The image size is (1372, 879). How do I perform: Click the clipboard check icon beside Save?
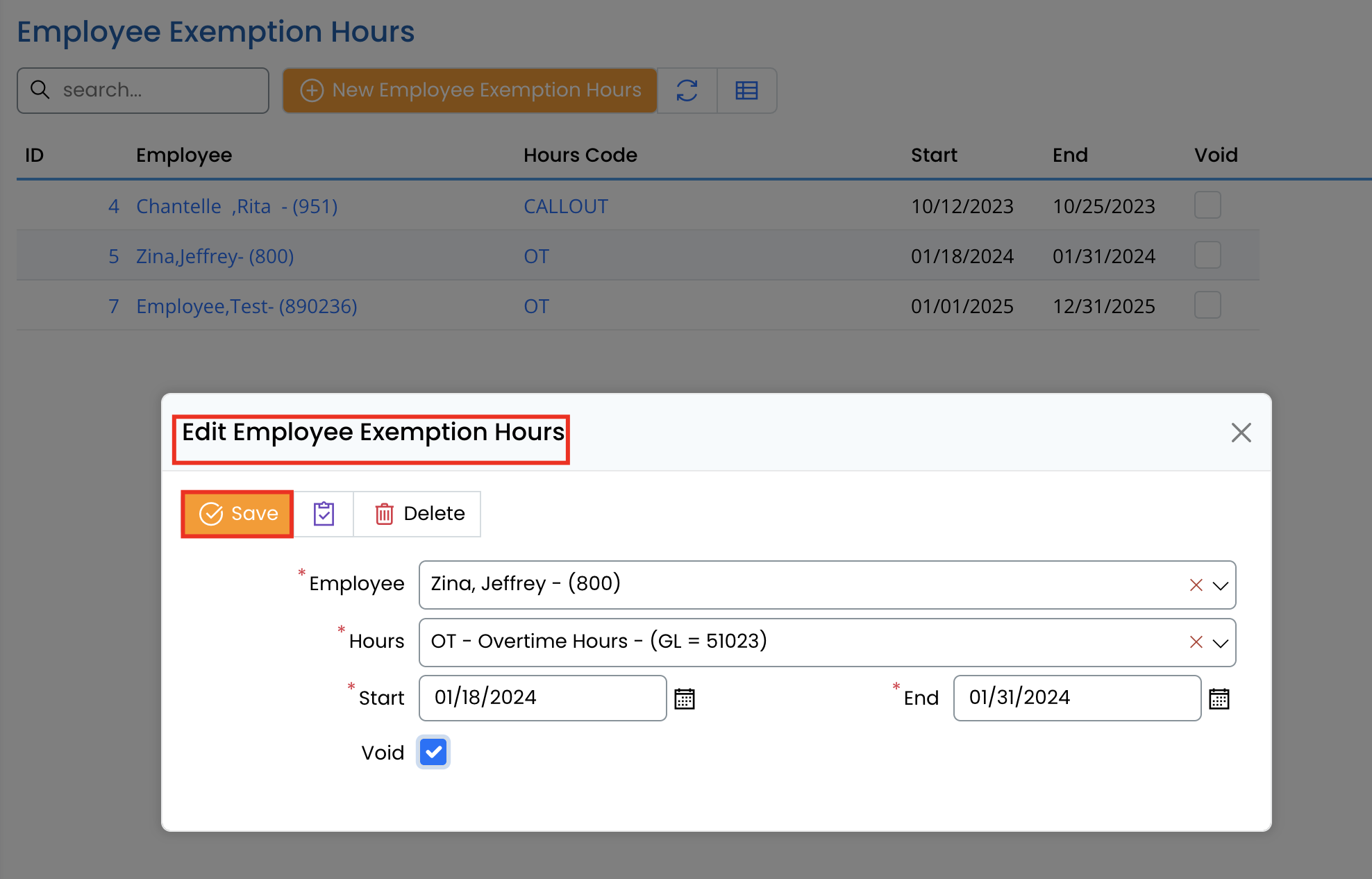[324, 514]
